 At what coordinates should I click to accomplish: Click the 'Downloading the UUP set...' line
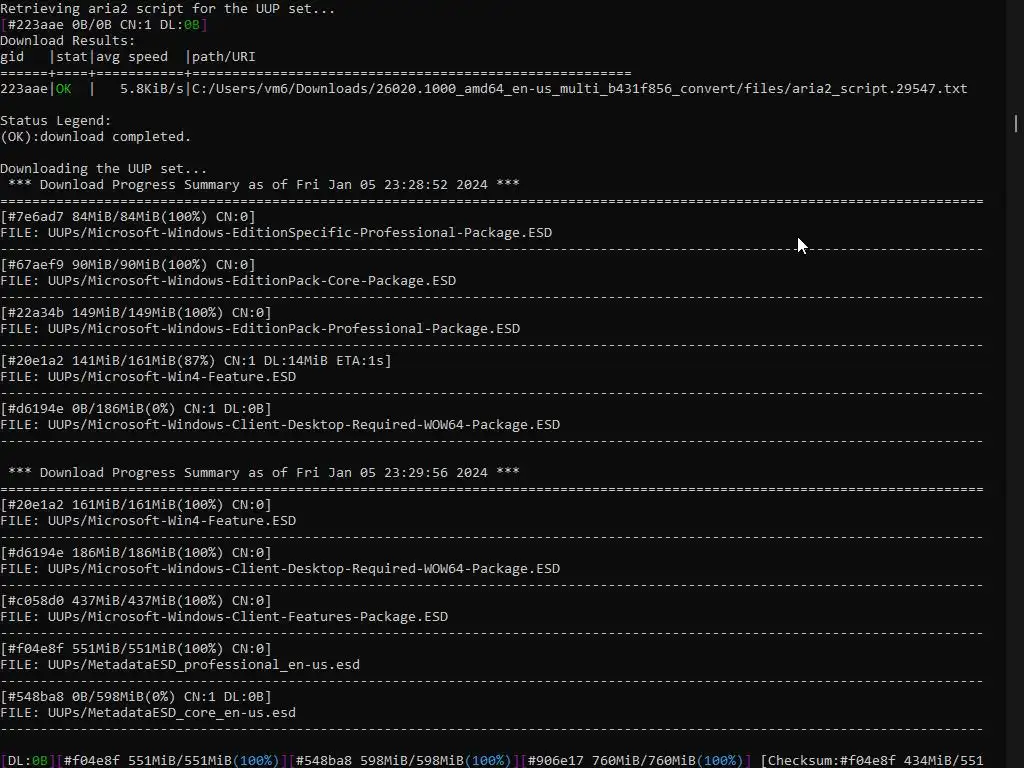[x=103, y=168]
